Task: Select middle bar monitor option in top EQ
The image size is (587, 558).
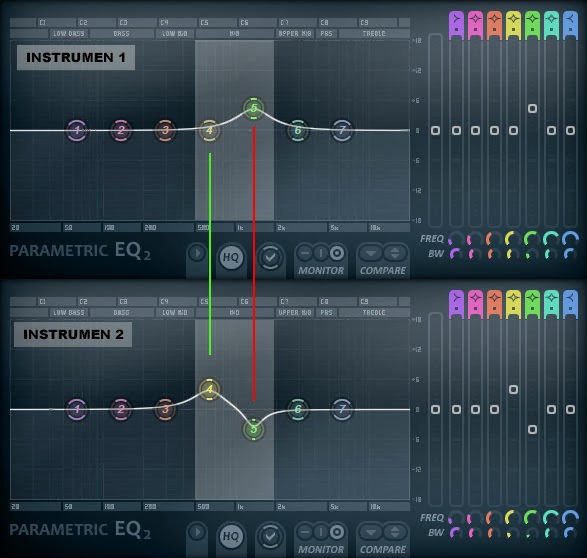Action: (x=321, y=253)
